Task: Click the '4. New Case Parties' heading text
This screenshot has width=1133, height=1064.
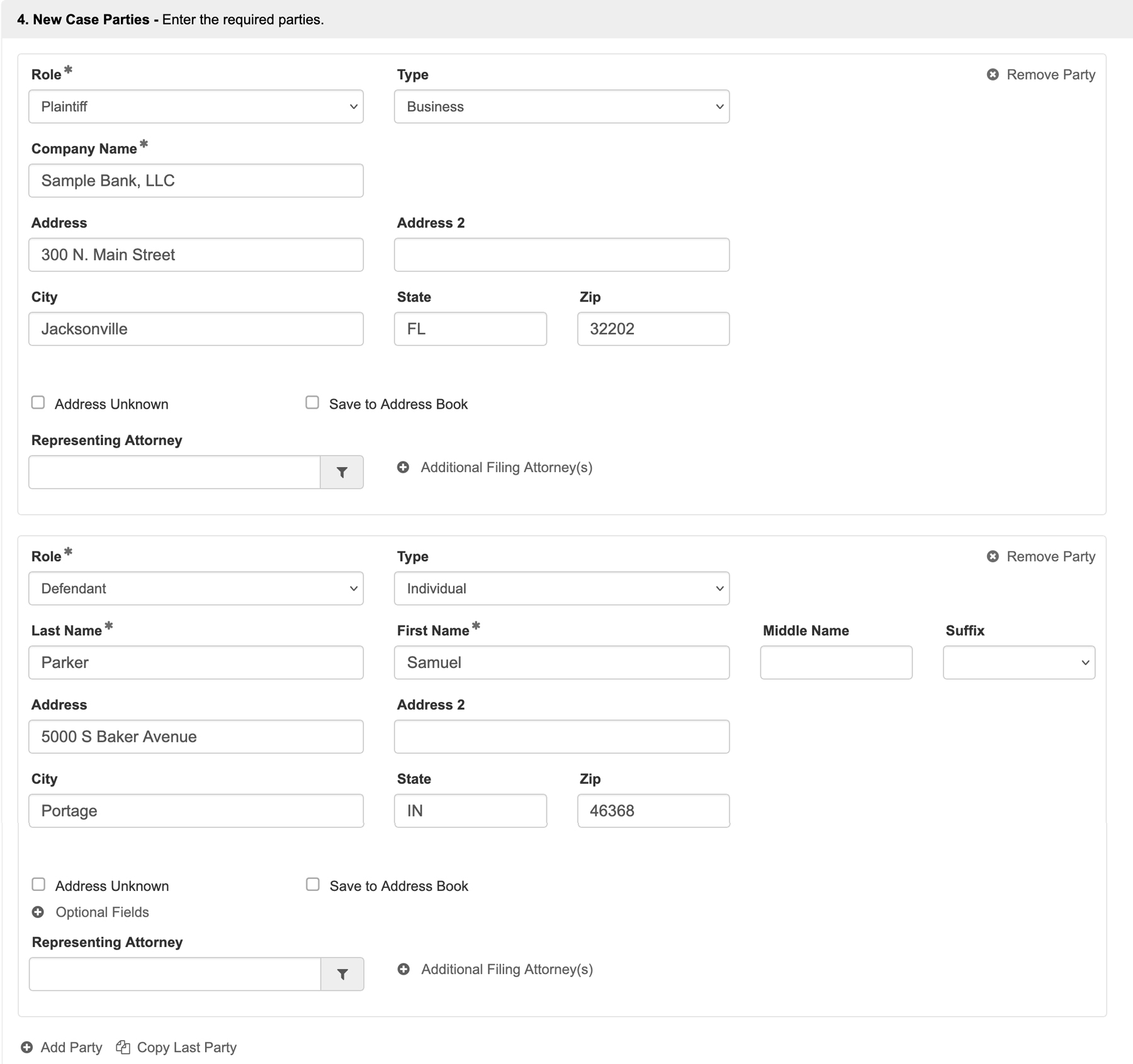Action: [83, 20]
